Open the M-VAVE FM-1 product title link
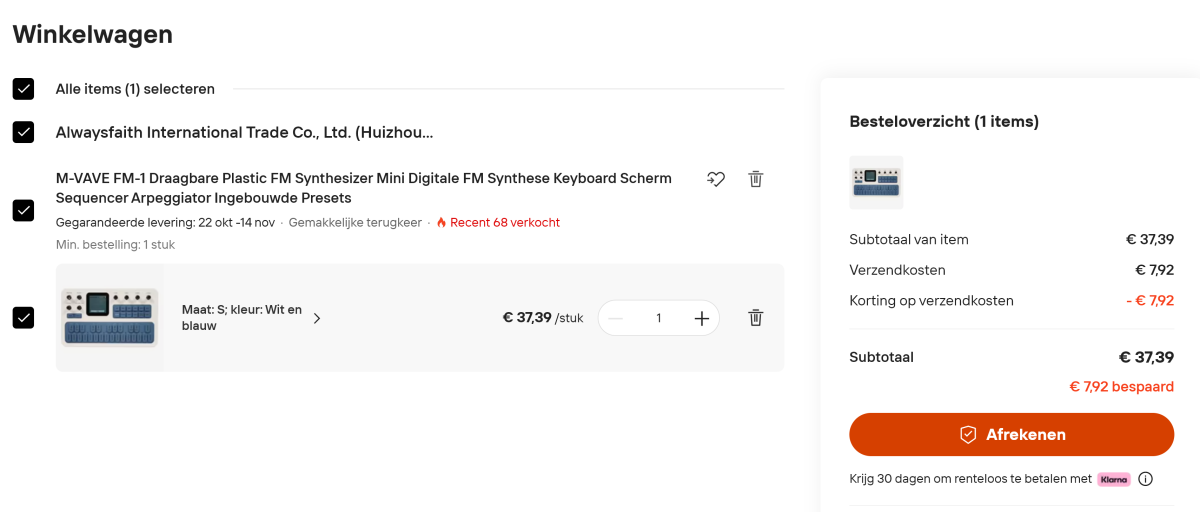 point(364,188)
